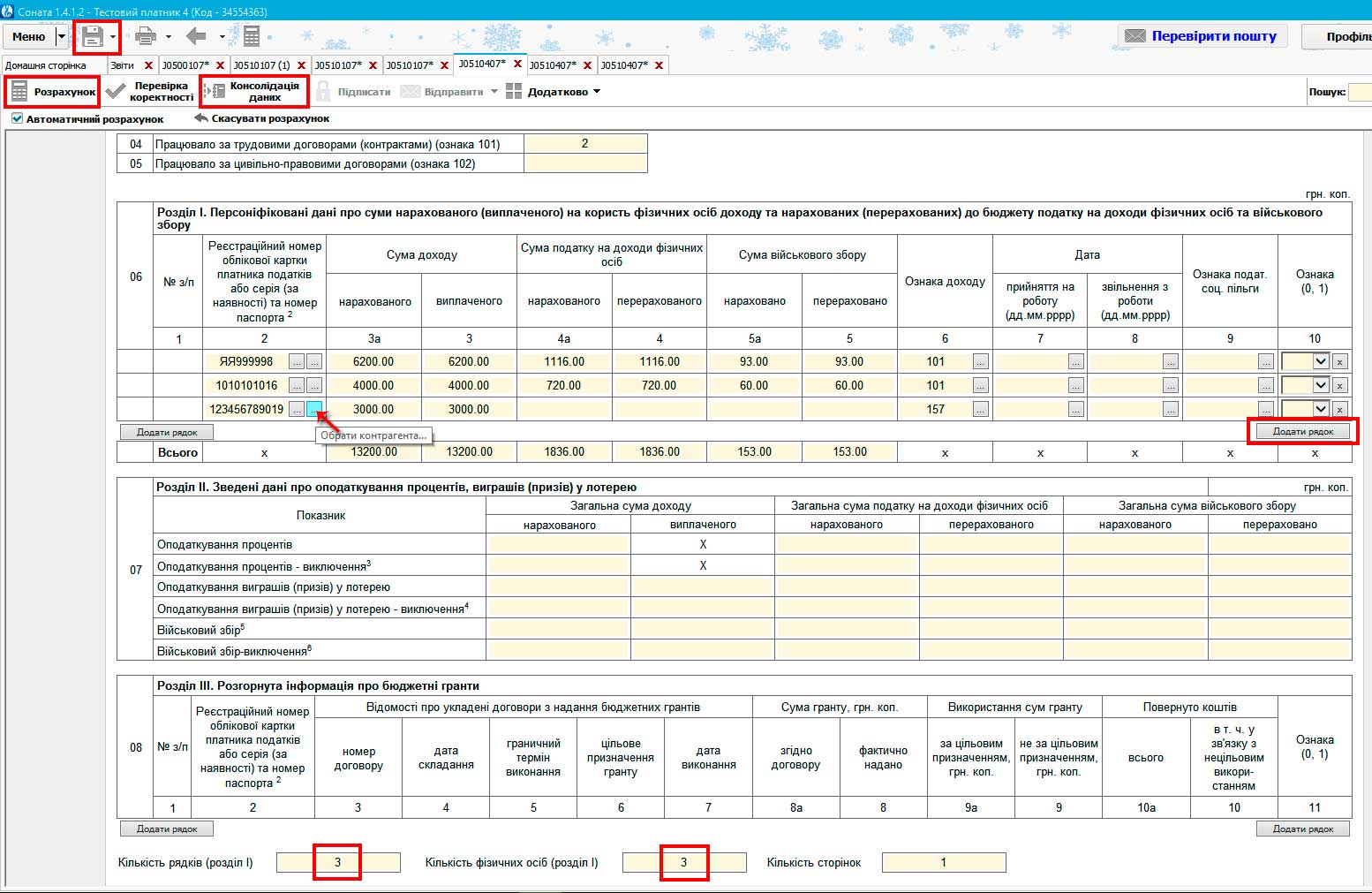Screen dimensions: 1372x893
Task: Click right Додати рядок button in Розділ I
Action: click(x=1302, y=431)
